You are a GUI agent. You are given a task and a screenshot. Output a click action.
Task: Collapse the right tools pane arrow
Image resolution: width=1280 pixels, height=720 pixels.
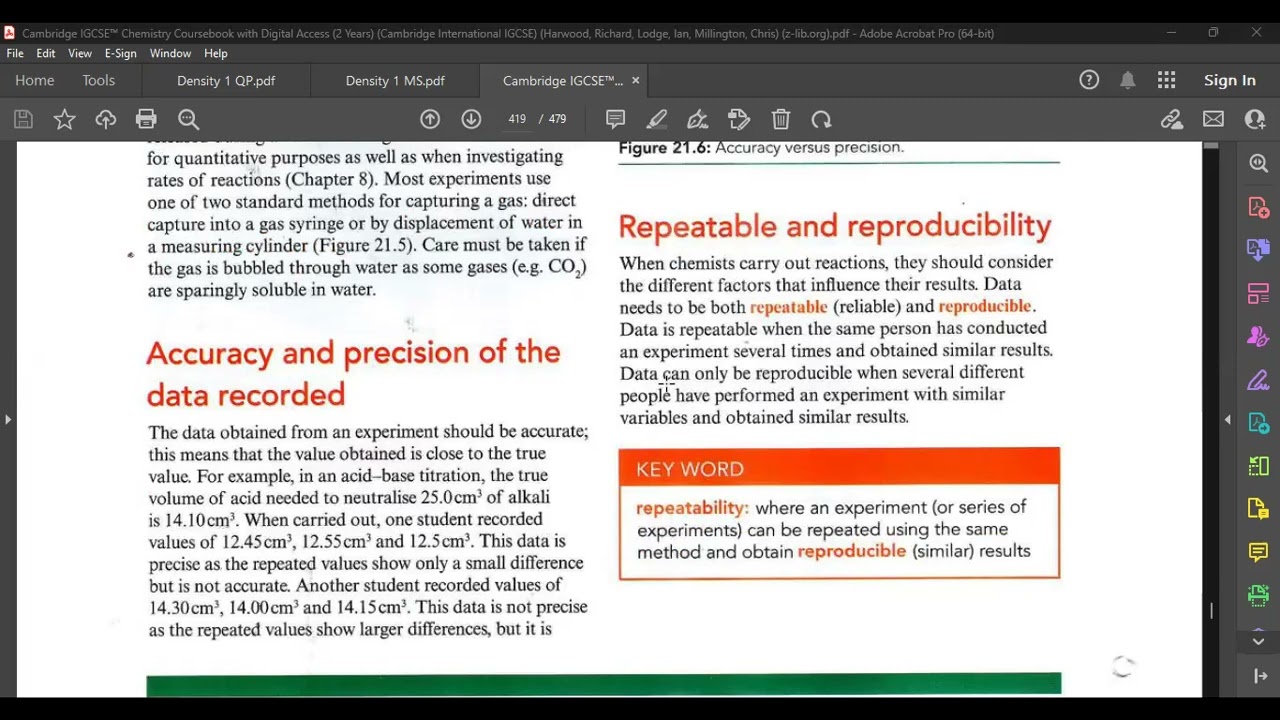1260,677
